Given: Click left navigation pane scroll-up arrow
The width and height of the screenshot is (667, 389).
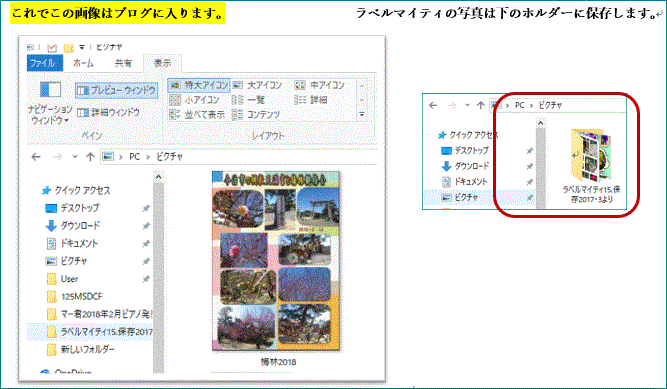Looking at the screenshot, I should pos(159,177).
